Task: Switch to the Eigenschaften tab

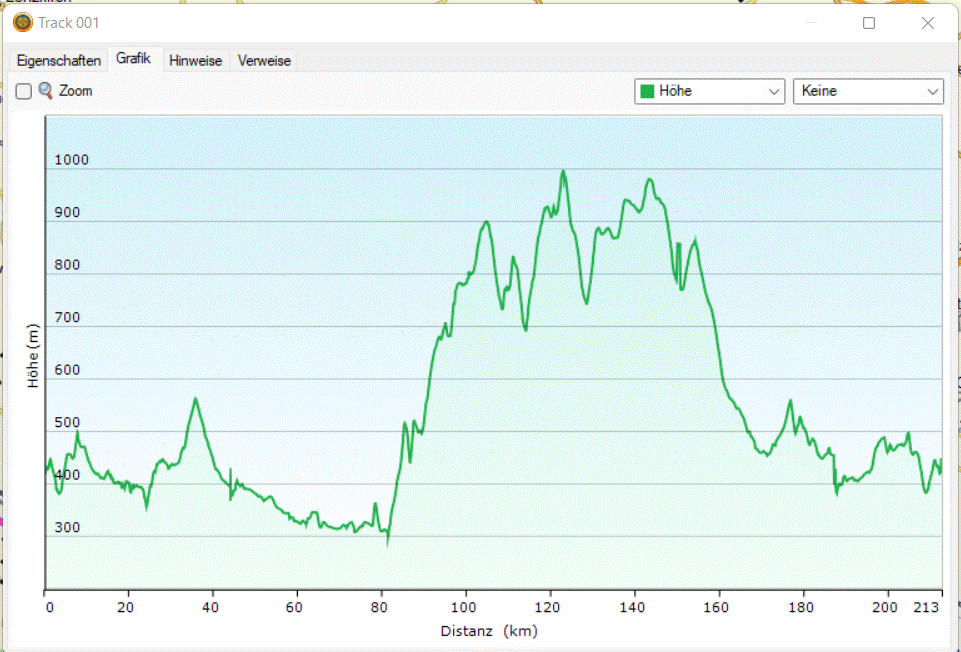Action: (58, 61)
